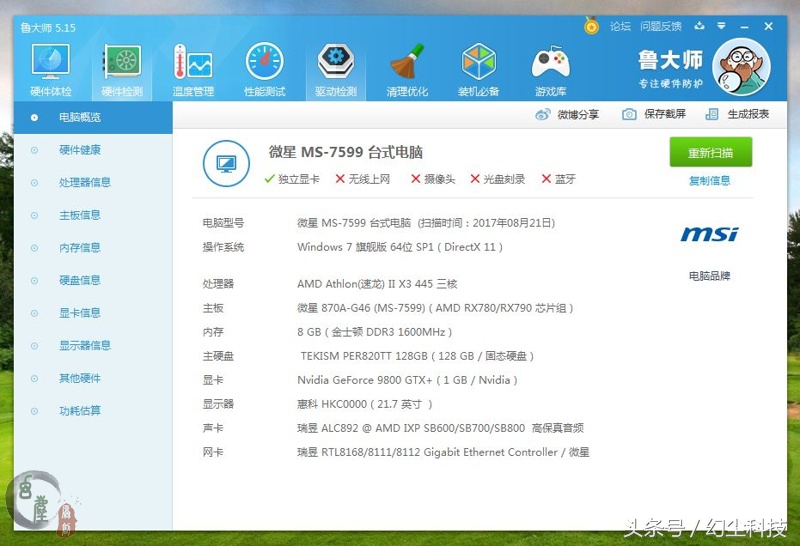Click Nvidia GeForce 9800 GTX+ text

tap(407, 380)
